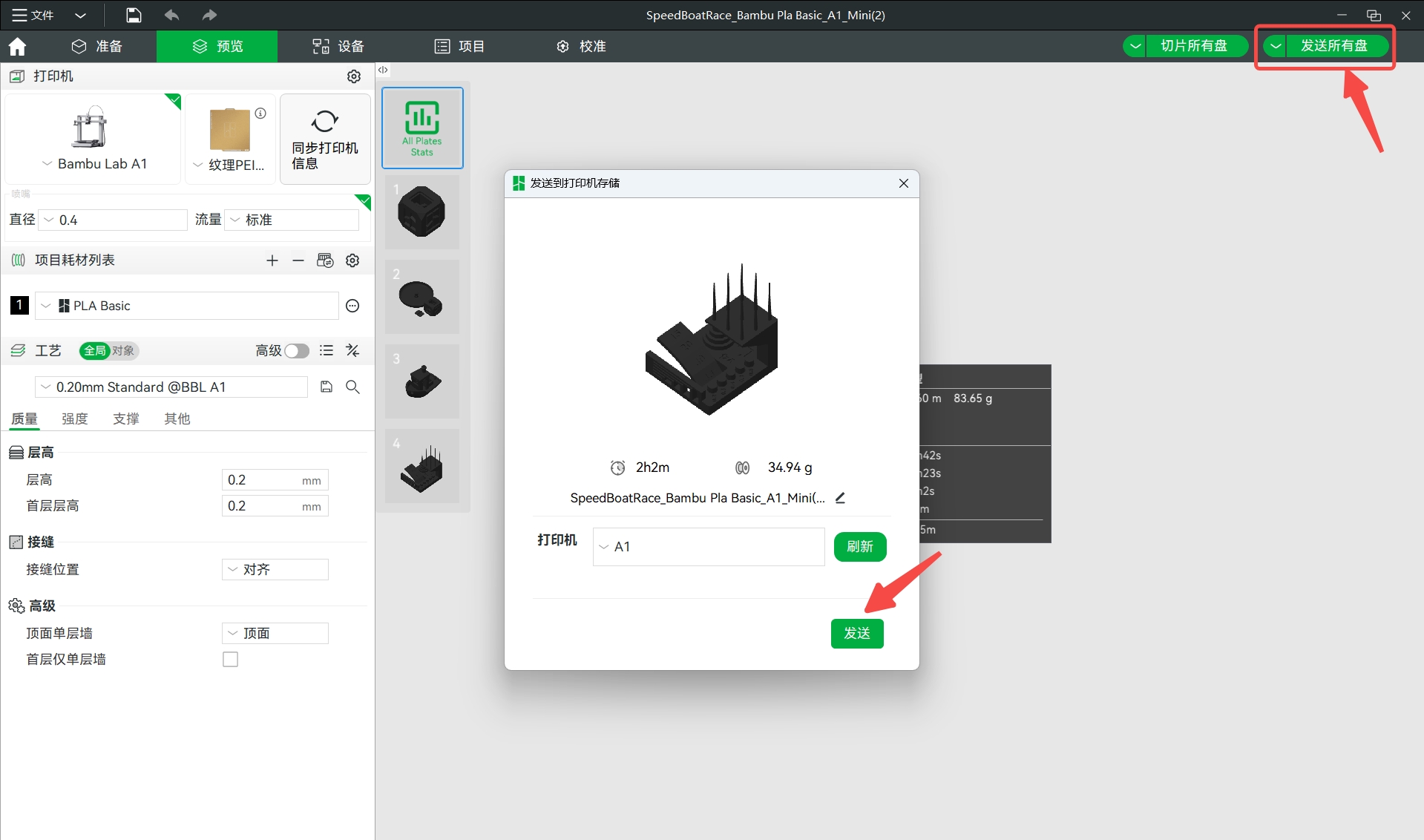This screenshot has height=840, width=1424.
Task: Open 0.20mm Standard @BBL A1 preset dropdown
Action: point(171,387)
